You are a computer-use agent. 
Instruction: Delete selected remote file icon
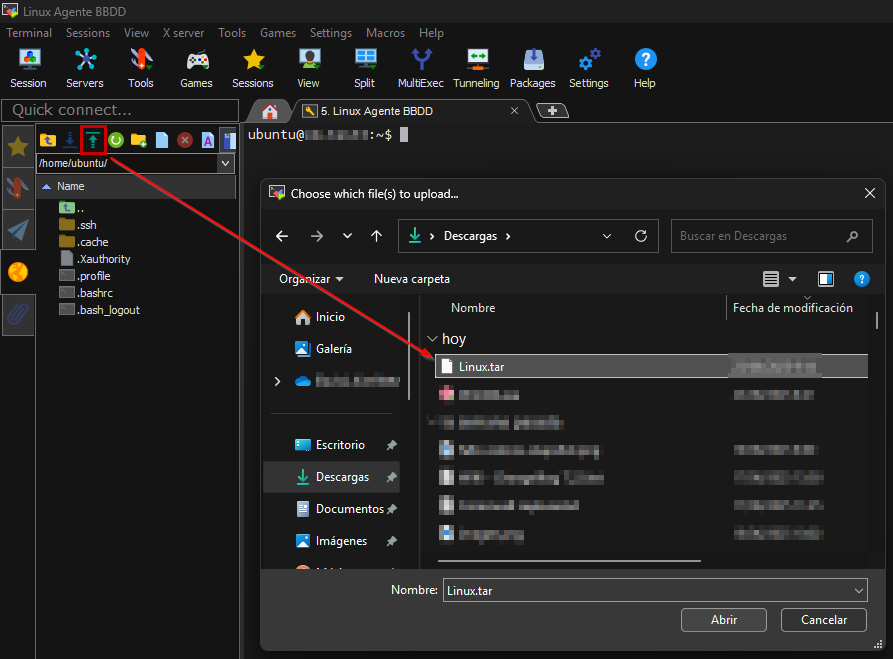pyautogui.click(x=185, y=140)
